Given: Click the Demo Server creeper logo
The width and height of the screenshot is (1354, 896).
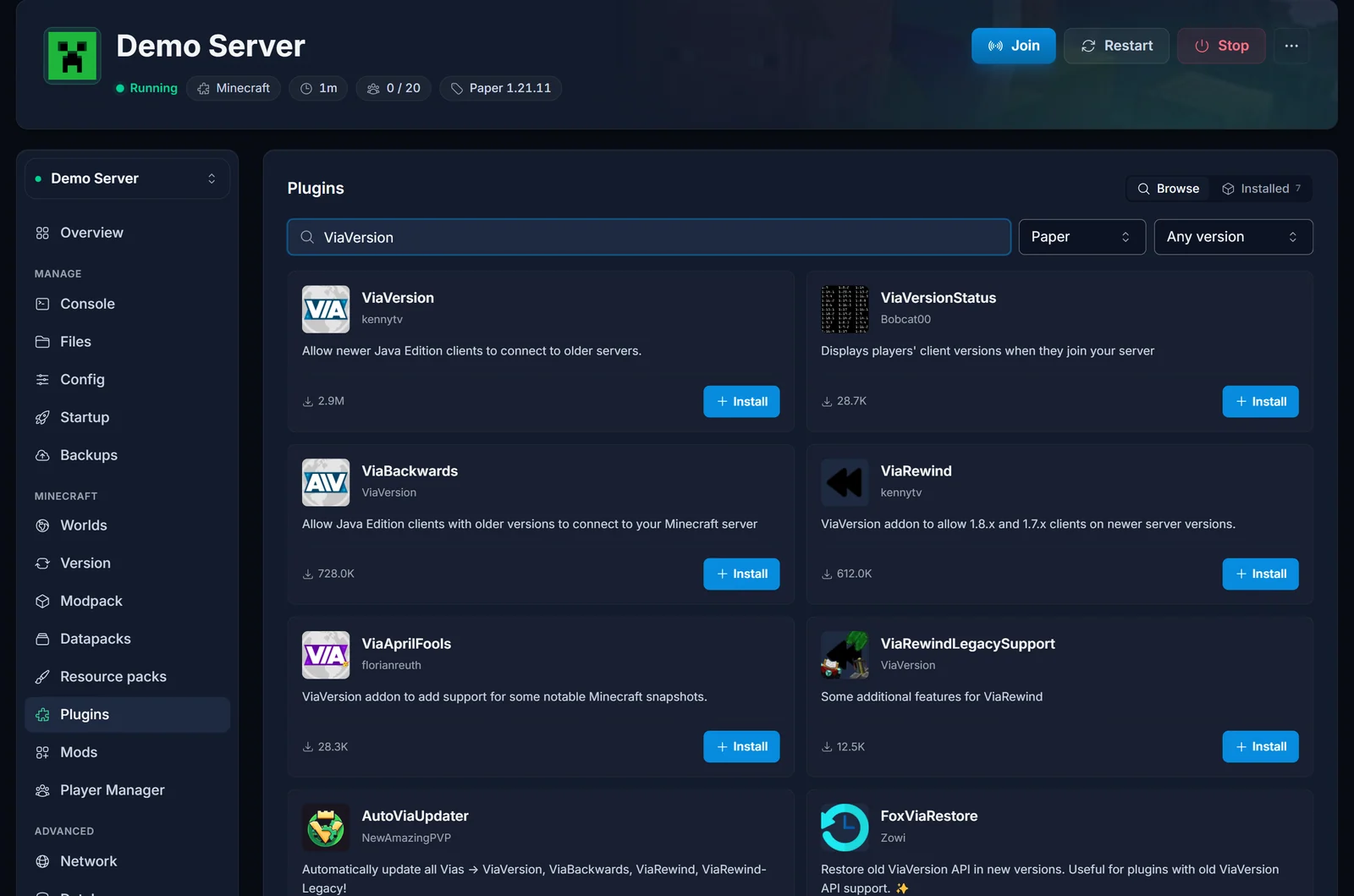Looking at the screenshot, I should tap(72, 57).
